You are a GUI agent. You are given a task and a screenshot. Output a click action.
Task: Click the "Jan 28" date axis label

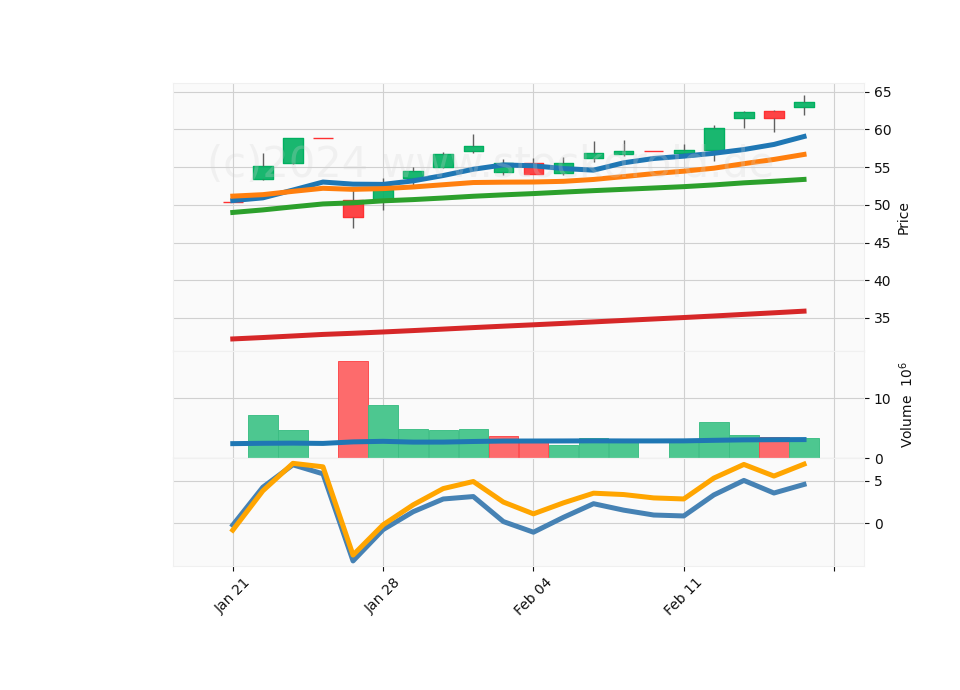[x=382, y=596]
